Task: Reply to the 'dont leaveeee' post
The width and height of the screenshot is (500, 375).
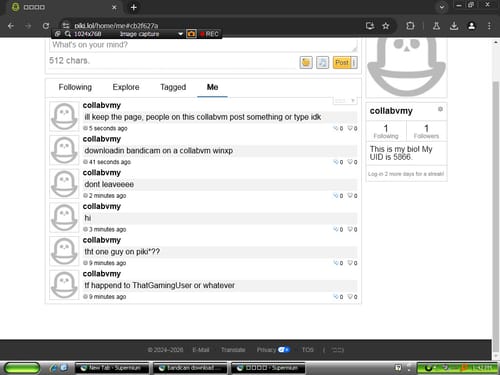Action: point(338,196)
